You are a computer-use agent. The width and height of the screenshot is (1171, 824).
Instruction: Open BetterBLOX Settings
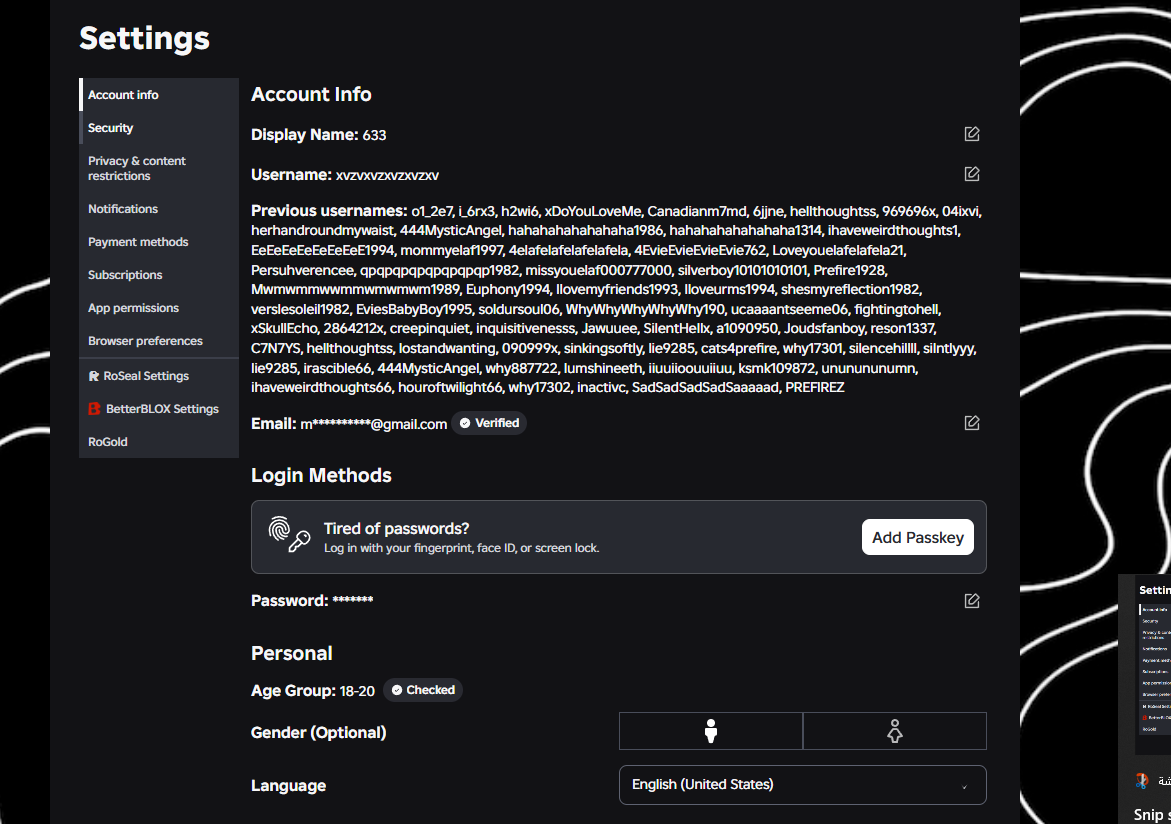161,409
